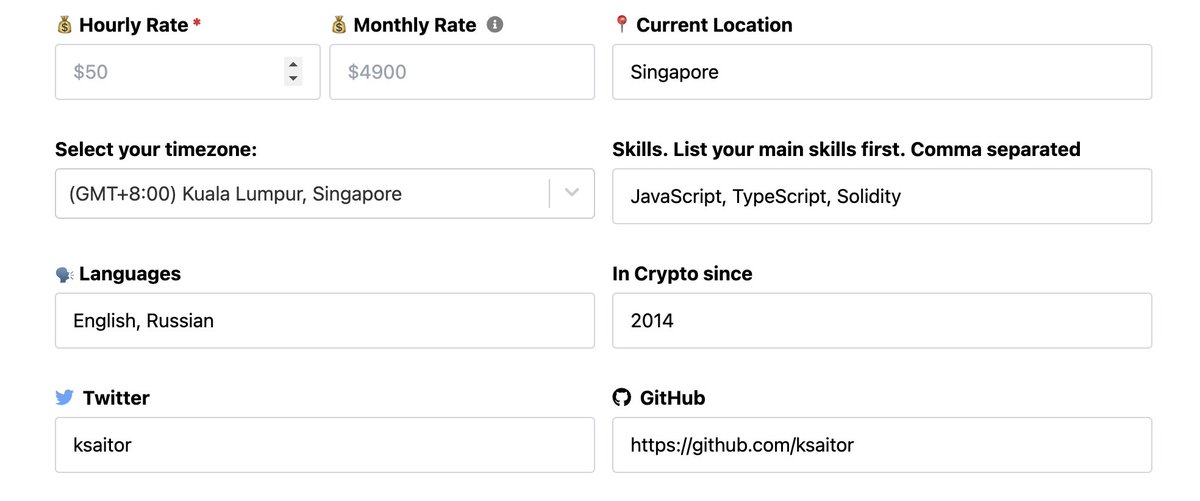Click the GitHub logo icon
The width and height of the screenshot is (1200, 501).
click(x=621, y=398)
